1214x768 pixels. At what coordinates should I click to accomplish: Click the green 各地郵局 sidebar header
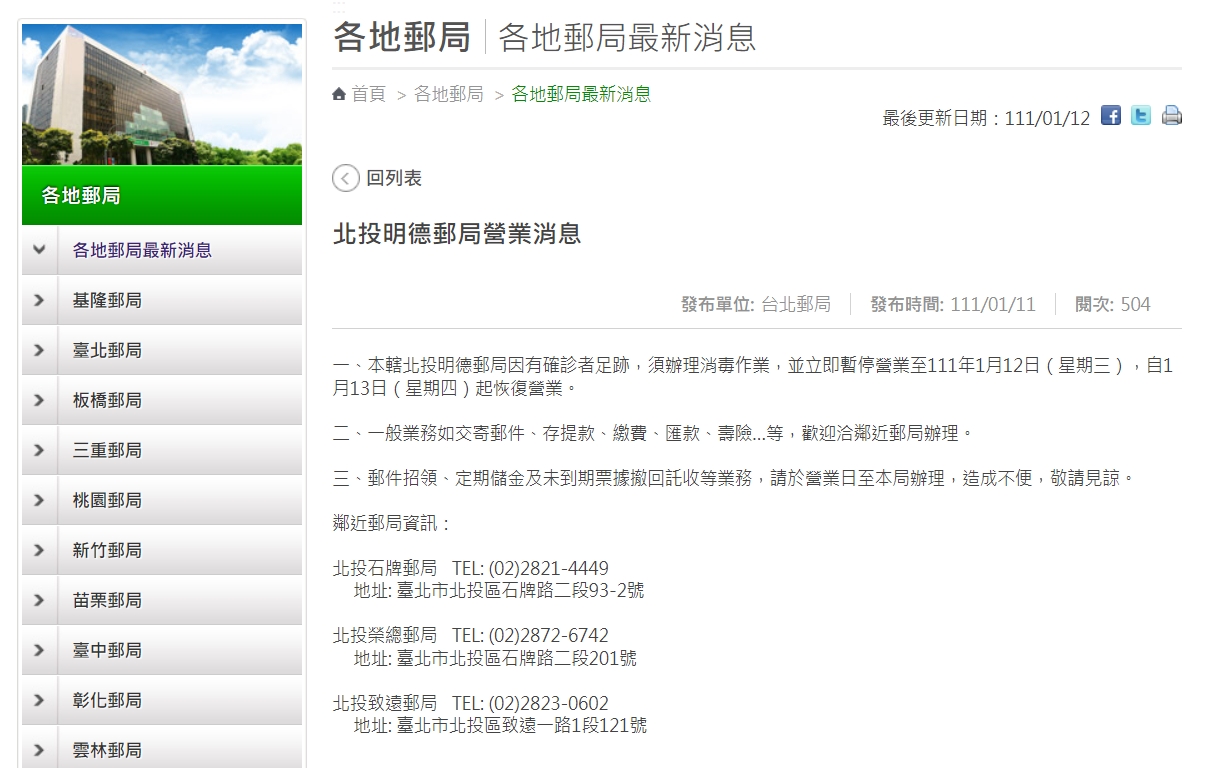162,195
